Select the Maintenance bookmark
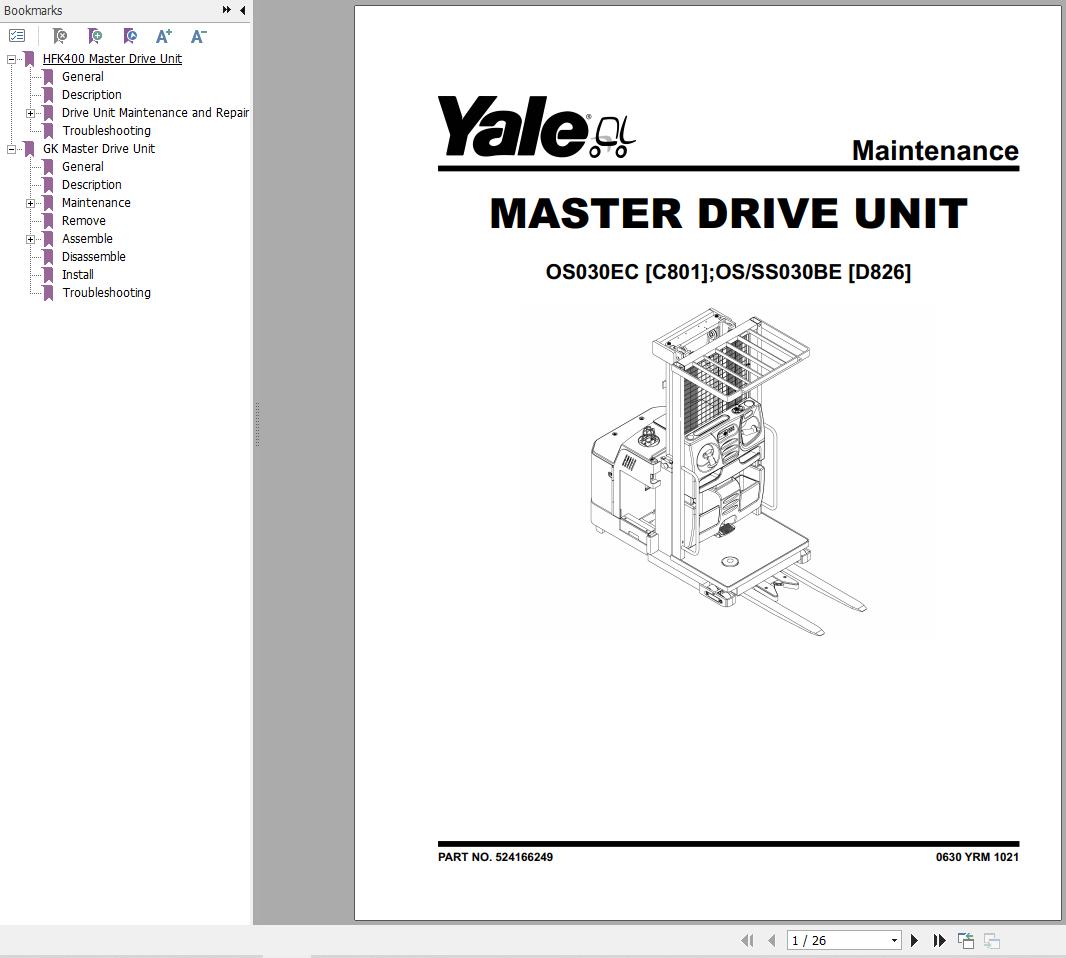1066x958 pixels. pyautogui.click(x=96, y=203)
